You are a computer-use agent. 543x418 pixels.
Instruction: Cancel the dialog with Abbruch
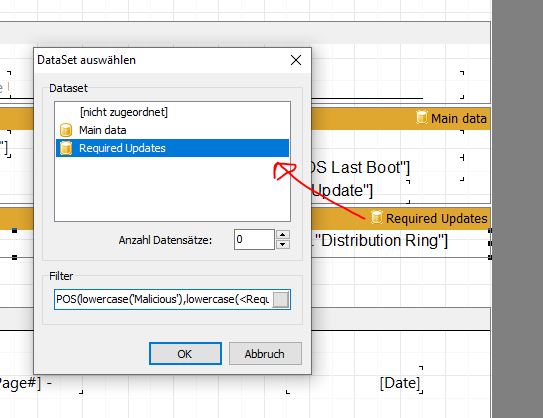265,354
